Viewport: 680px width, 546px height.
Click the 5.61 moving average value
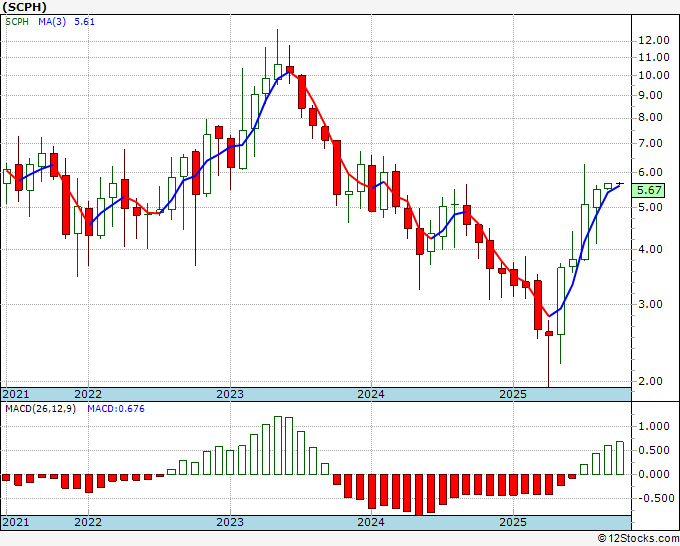point(84,22)
